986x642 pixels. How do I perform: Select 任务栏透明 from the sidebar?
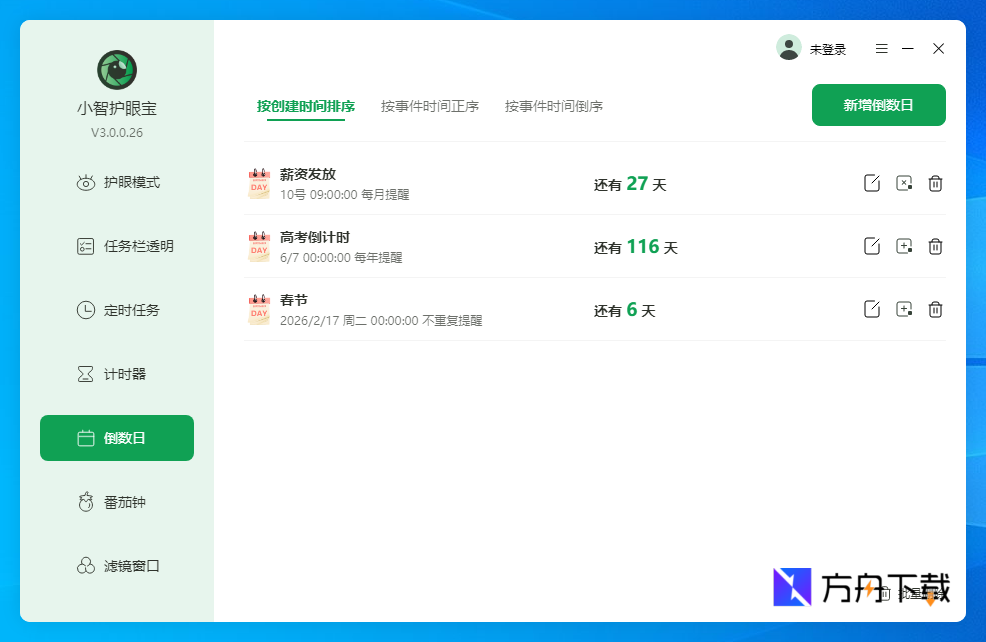pos(116,246)
